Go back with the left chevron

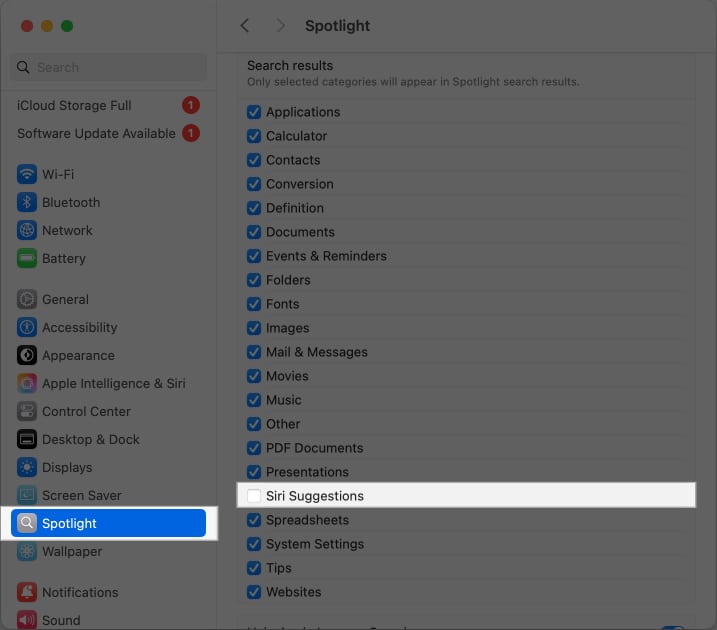click(245, 26)
